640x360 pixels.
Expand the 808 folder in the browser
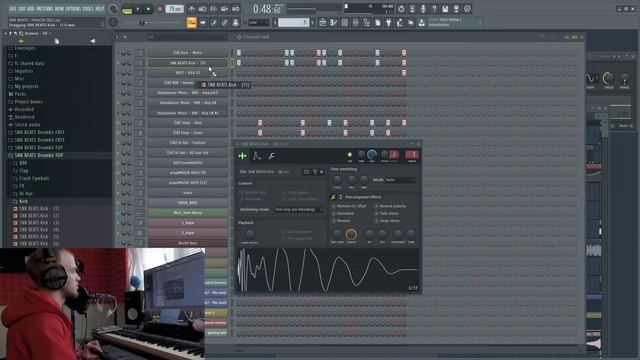23,163
